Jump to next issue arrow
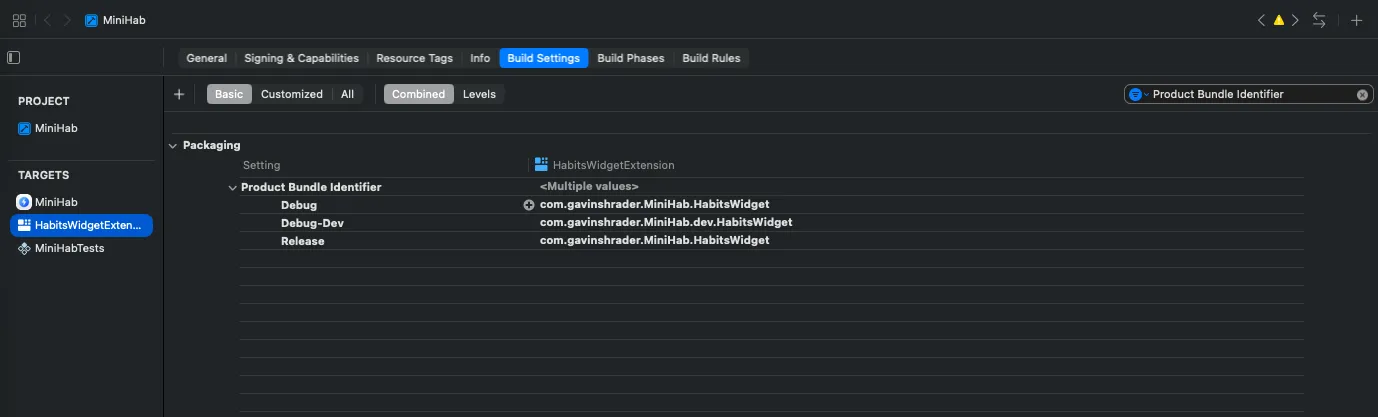Image resolution: width=1378 pixels, height=417 pixels. point(1294,20)
